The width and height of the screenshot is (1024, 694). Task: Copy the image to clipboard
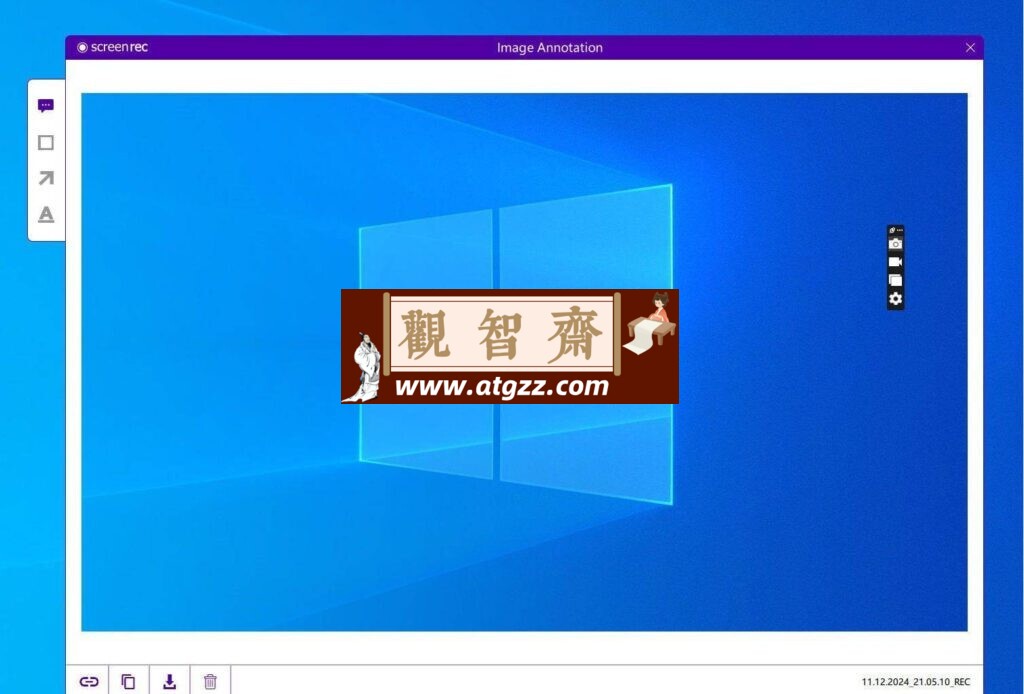tap(129, 682)
